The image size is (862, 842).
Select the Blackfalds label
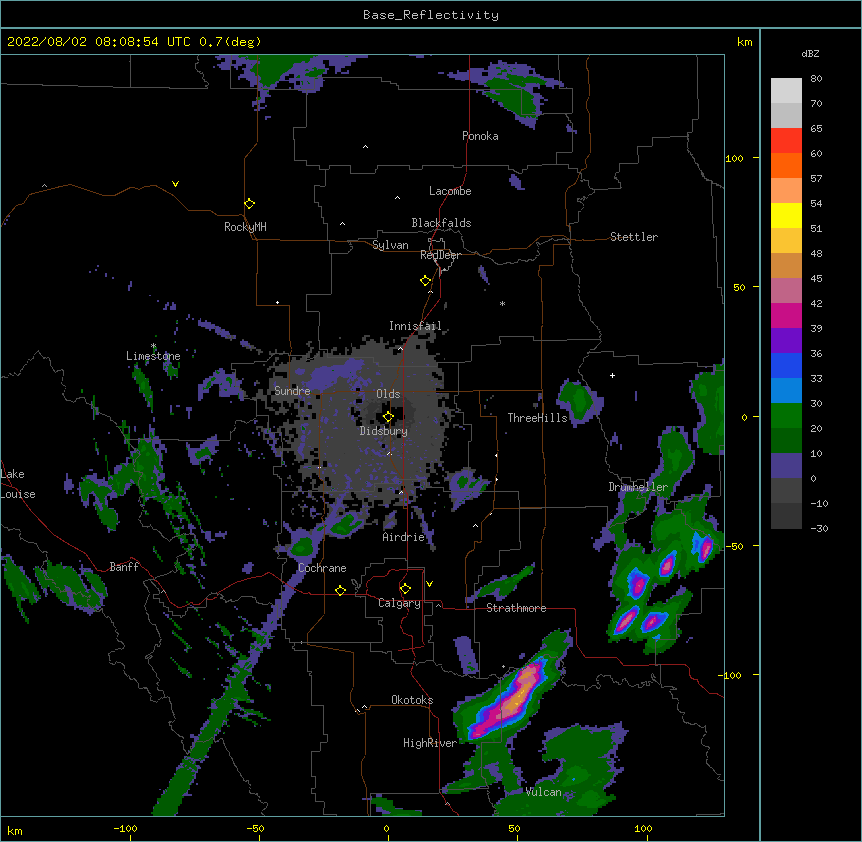tap(441, 223)
